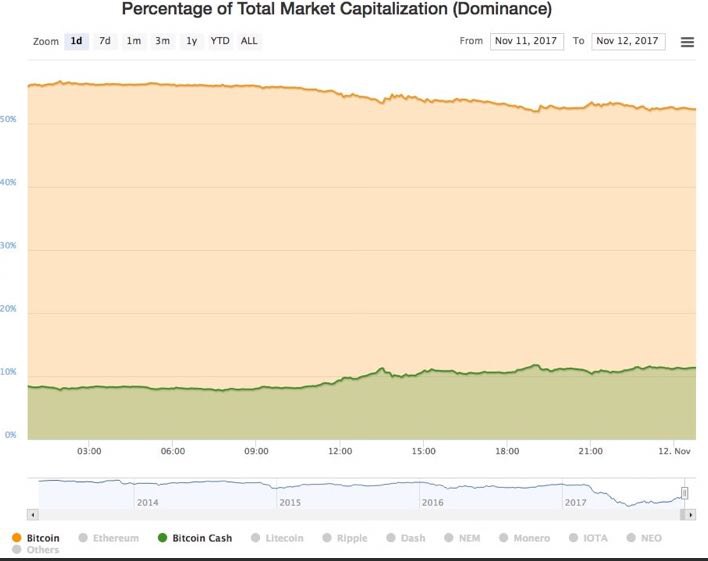Viewport: 708px width, 561px height.
Task: Click the chart title text
Action: click(x=337, y=9)
